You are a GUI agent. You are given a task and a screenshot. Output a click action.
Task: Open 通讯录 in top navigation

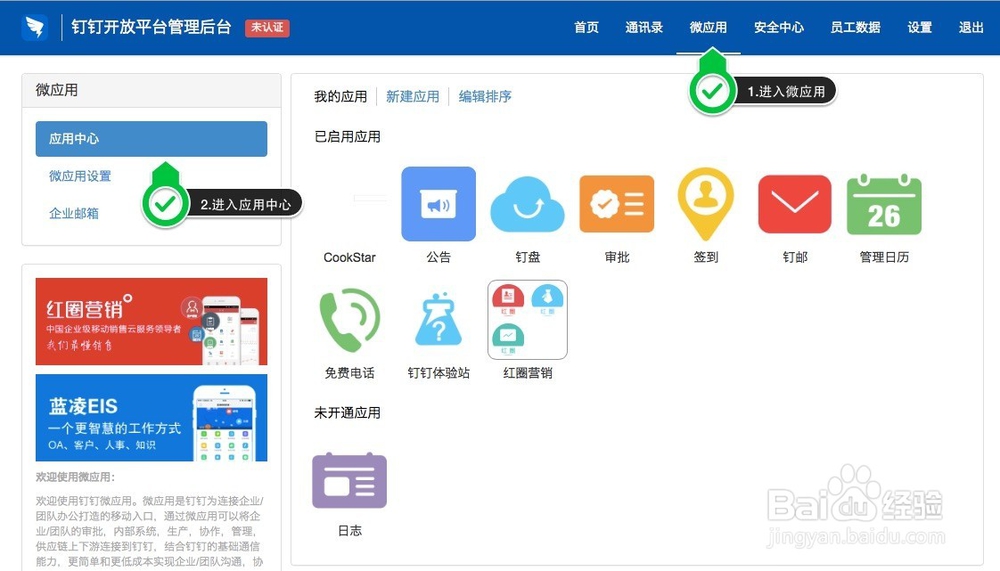644,27
